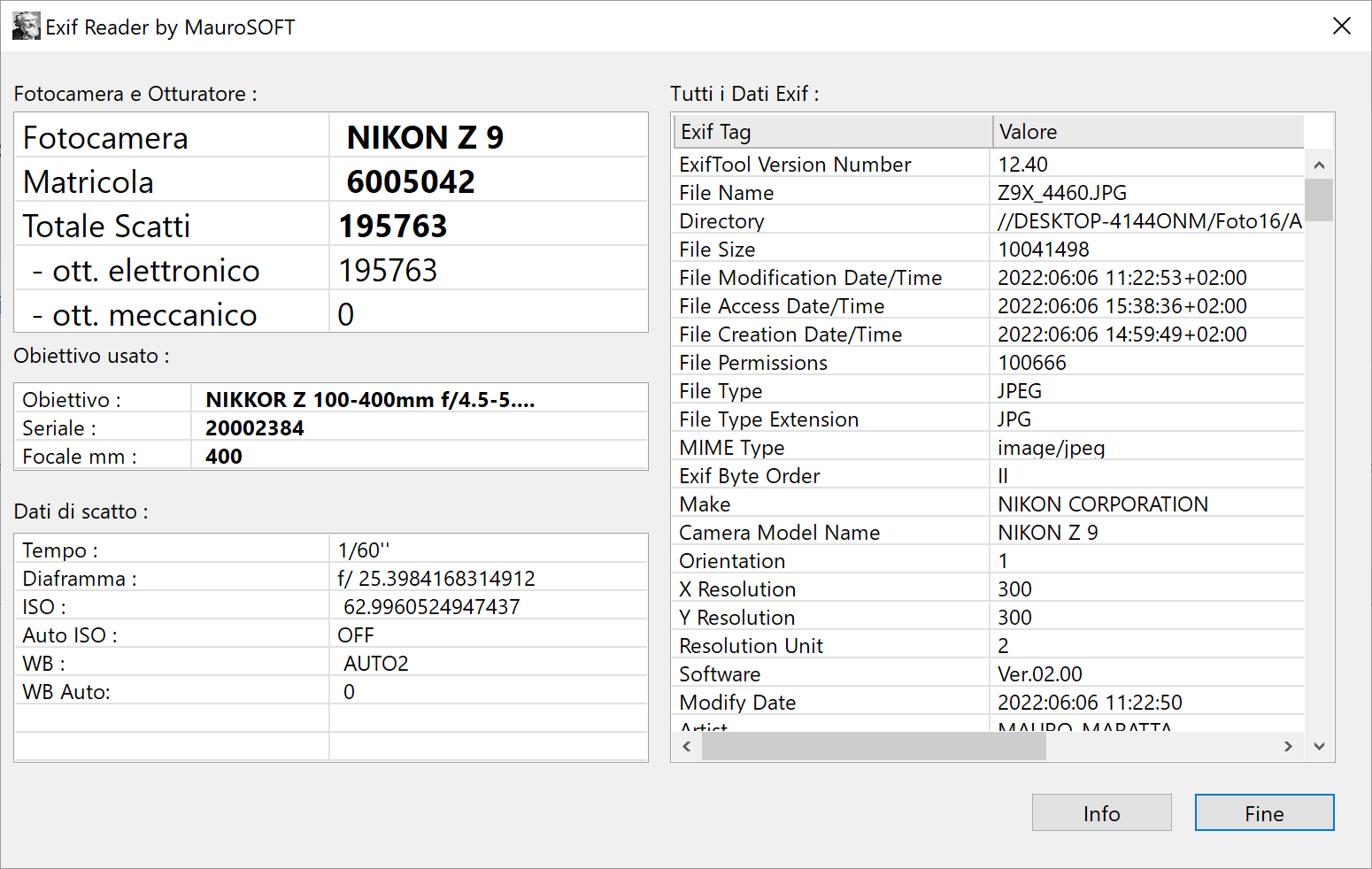The width and height of the screenshot is (1372, 869).
Task: Click the ISO value 62.9960524947437
Action: click(432, 607)
